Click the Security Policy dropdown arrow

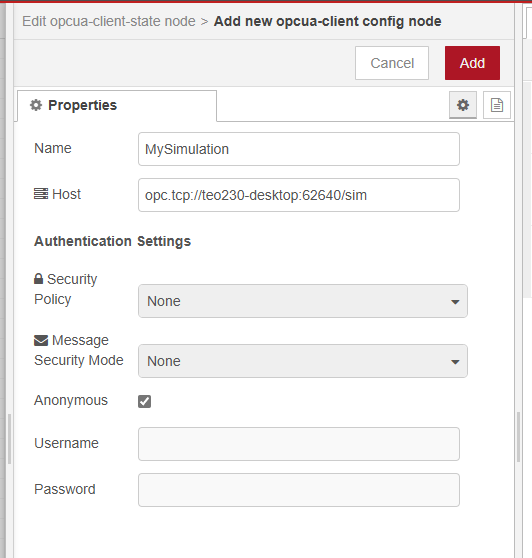click(x=455, y=302)
